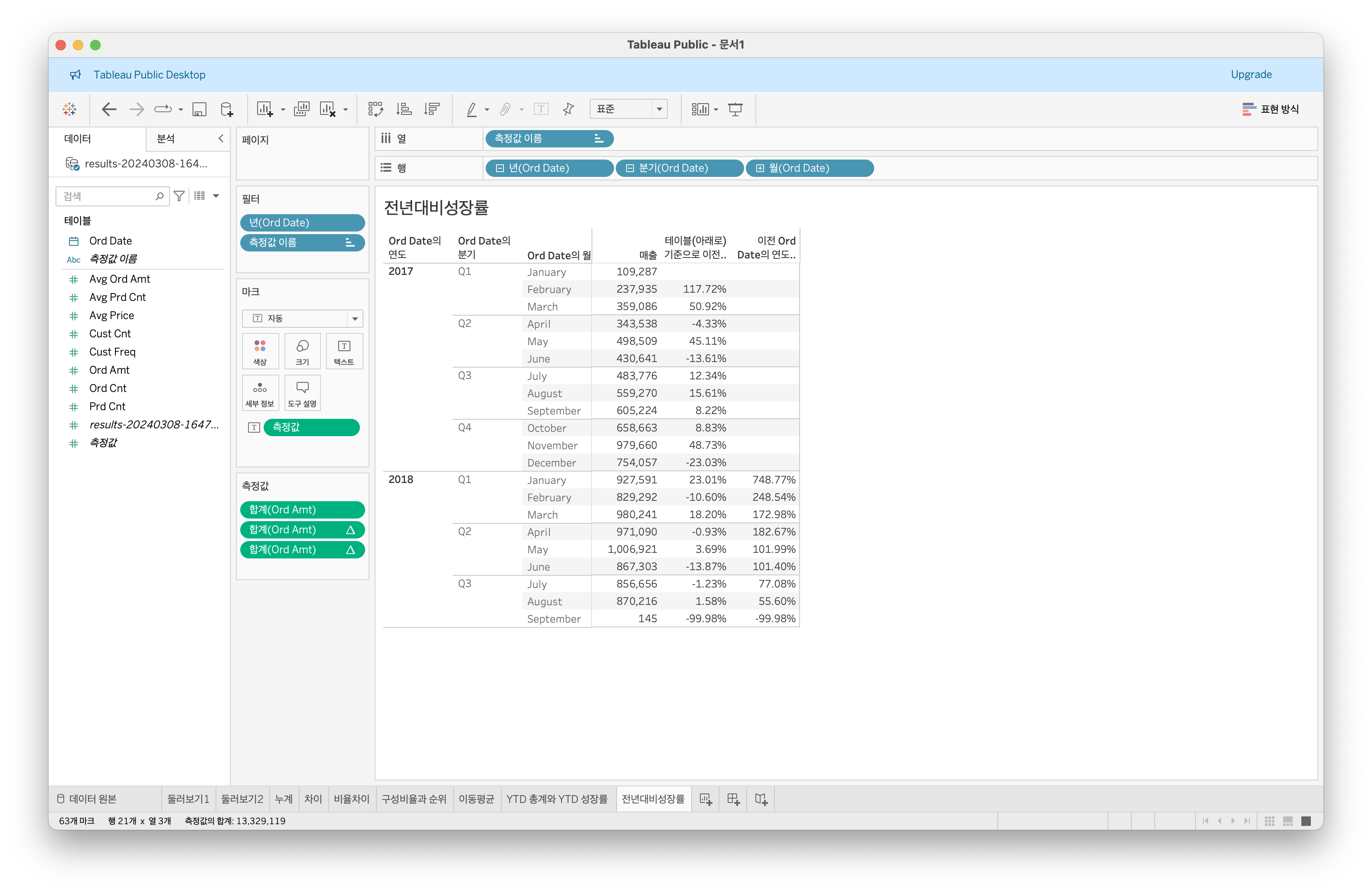
Task: Switch to the 이동평균 sheet tab
Action: click(476, 799)
